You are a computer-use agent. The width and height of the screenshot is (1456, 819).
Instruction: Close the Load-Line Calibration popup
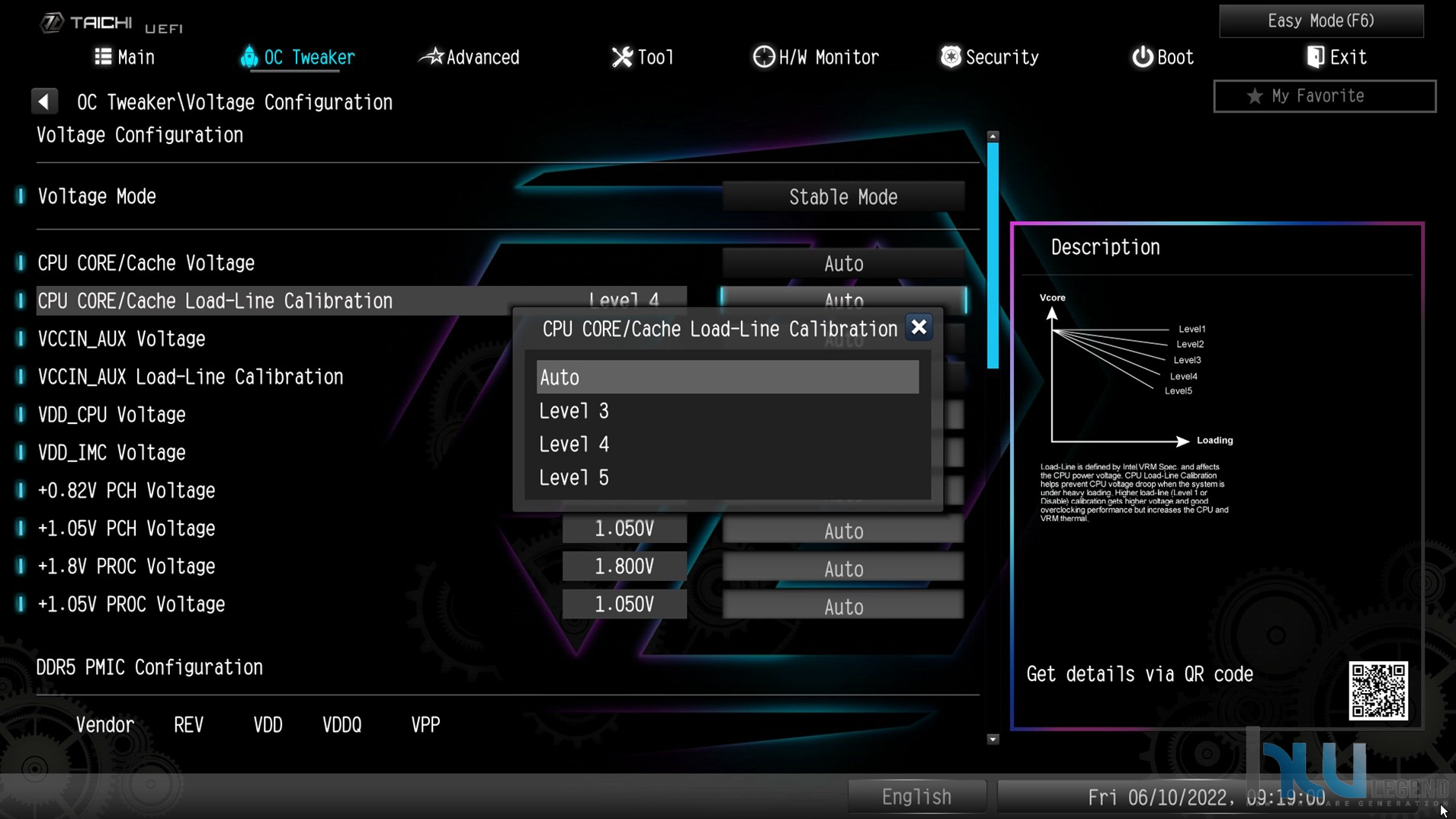click(x=919, y=328)
